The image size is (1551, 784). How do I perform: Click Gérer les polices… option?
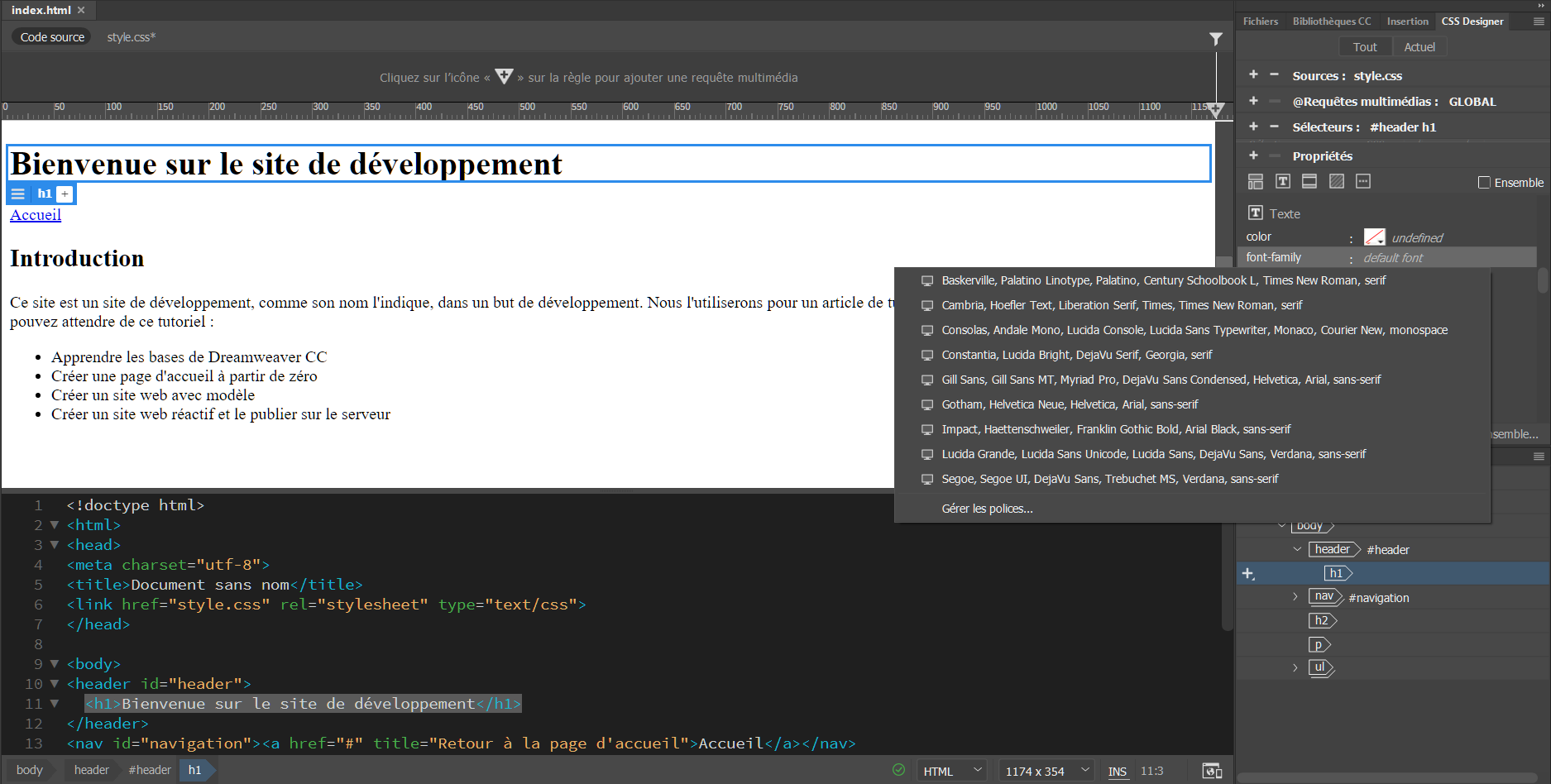987,509
